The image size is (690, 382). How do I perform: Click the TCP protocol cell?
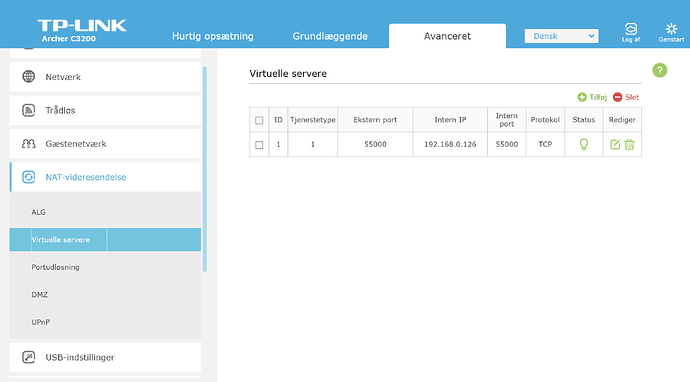click(x=545, y=144)
